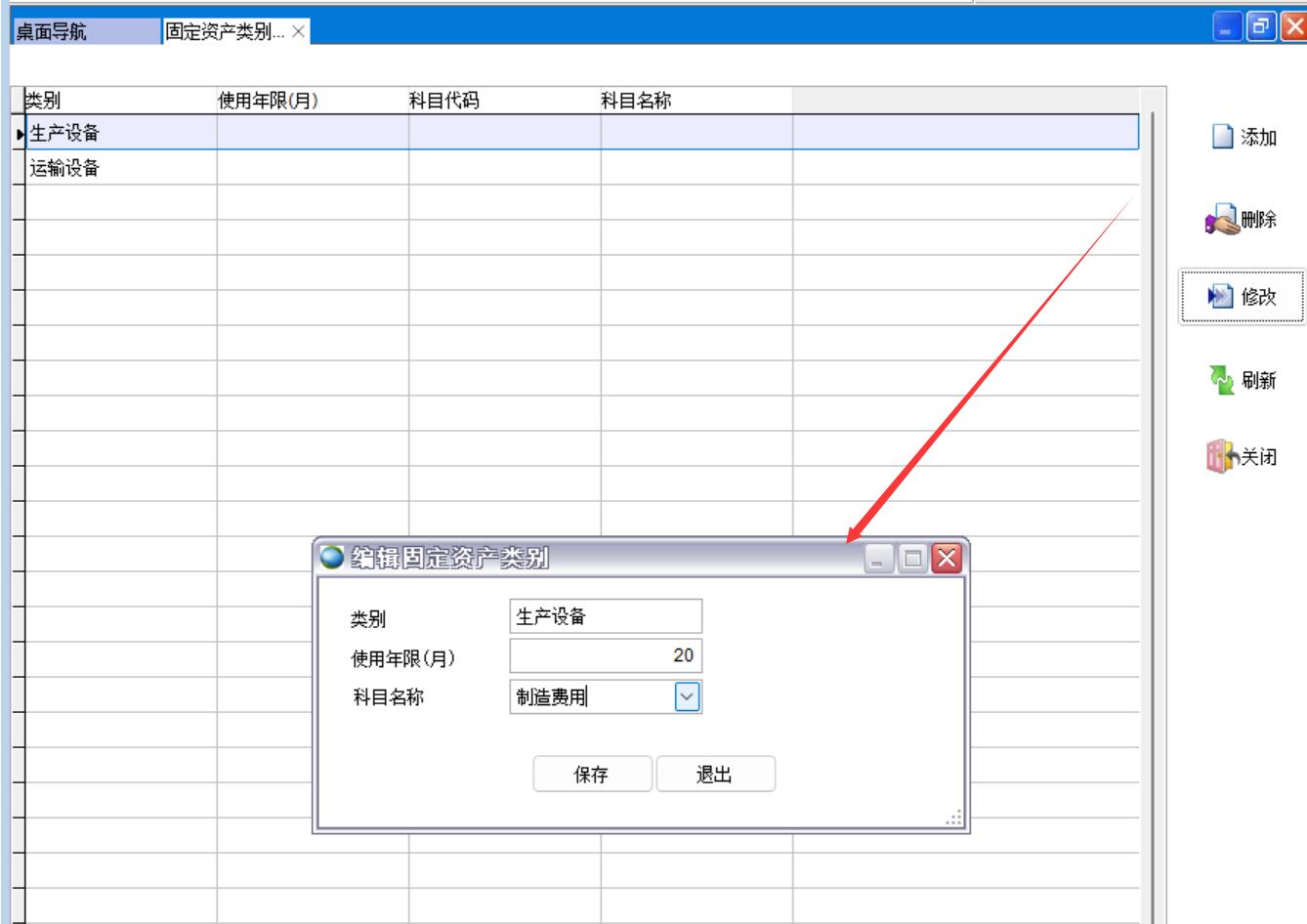Click the 类别 input field containing 生产设备

(x=605, y=616)
